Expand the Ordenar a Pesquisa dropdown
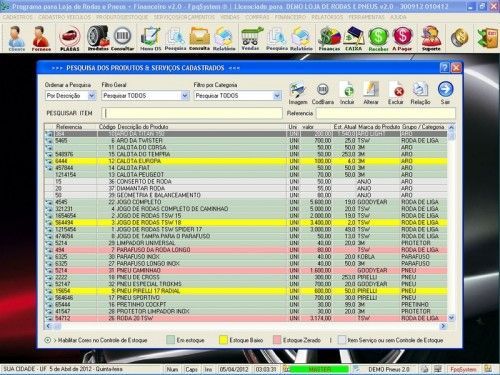The height and width of the screenshot is (375, 500). coord(92,96)
